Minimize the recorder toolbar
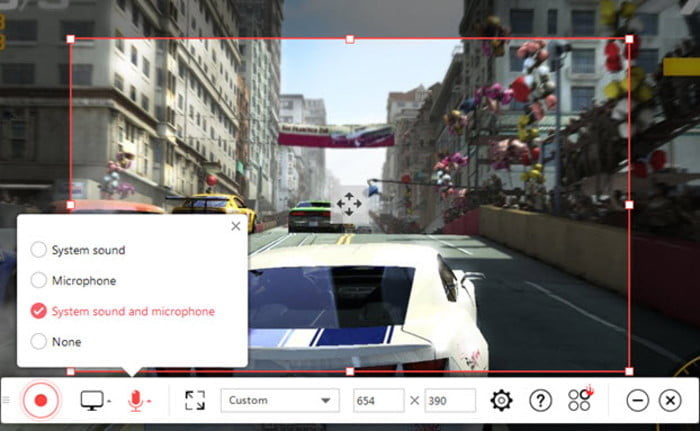The image size is (700, 431). [637, 401]
